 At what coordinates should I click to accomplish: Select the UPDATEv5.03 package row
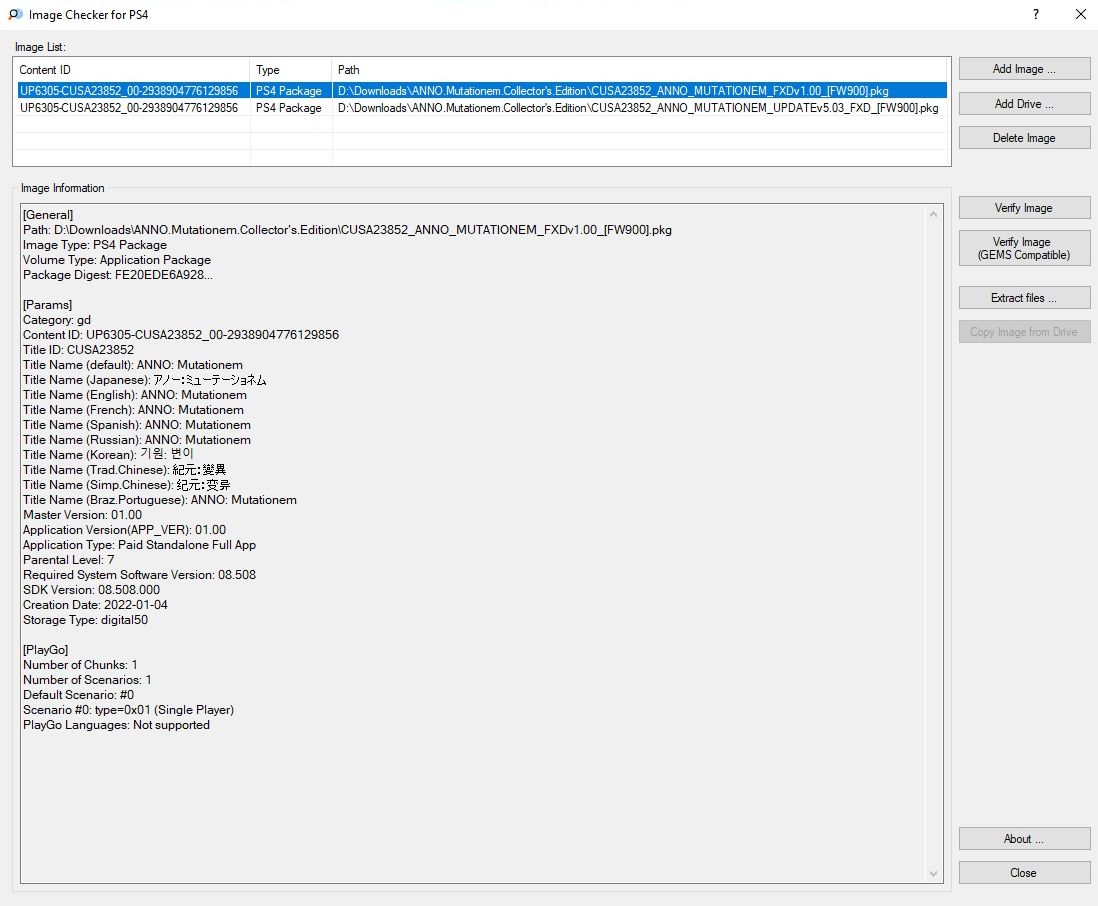pyautogui.click(x=482, y=108)
